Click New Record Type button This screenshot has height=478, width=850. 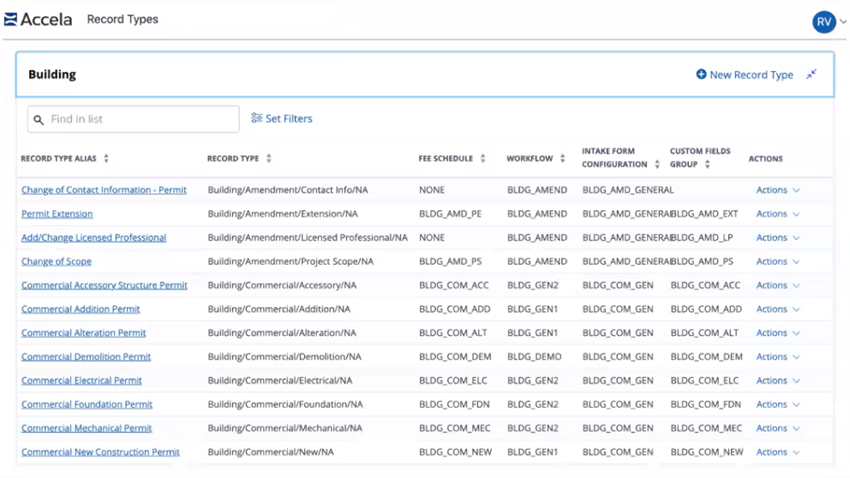(745, 75)
